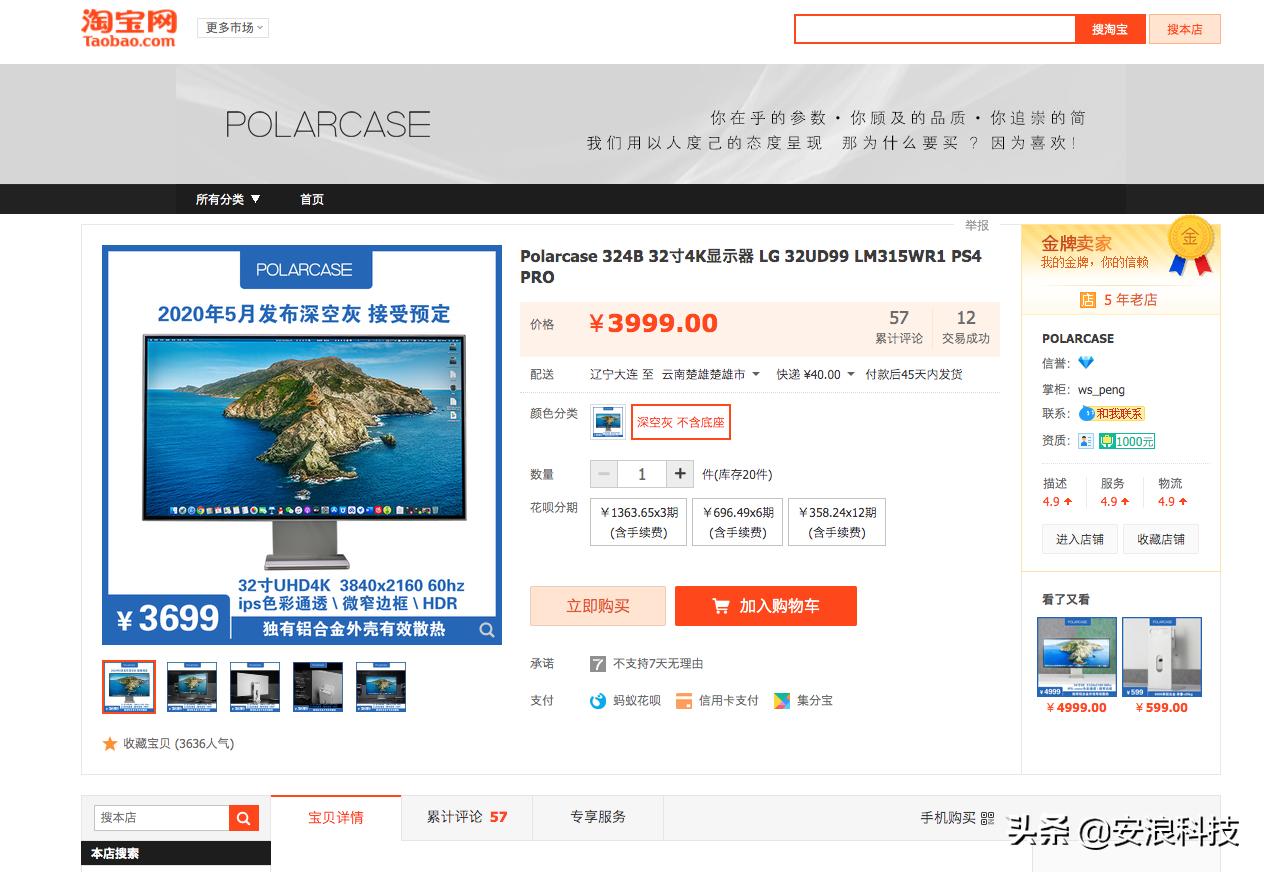
Task: Click the seller ID verification badge icon
Action: coord(1086,441)
